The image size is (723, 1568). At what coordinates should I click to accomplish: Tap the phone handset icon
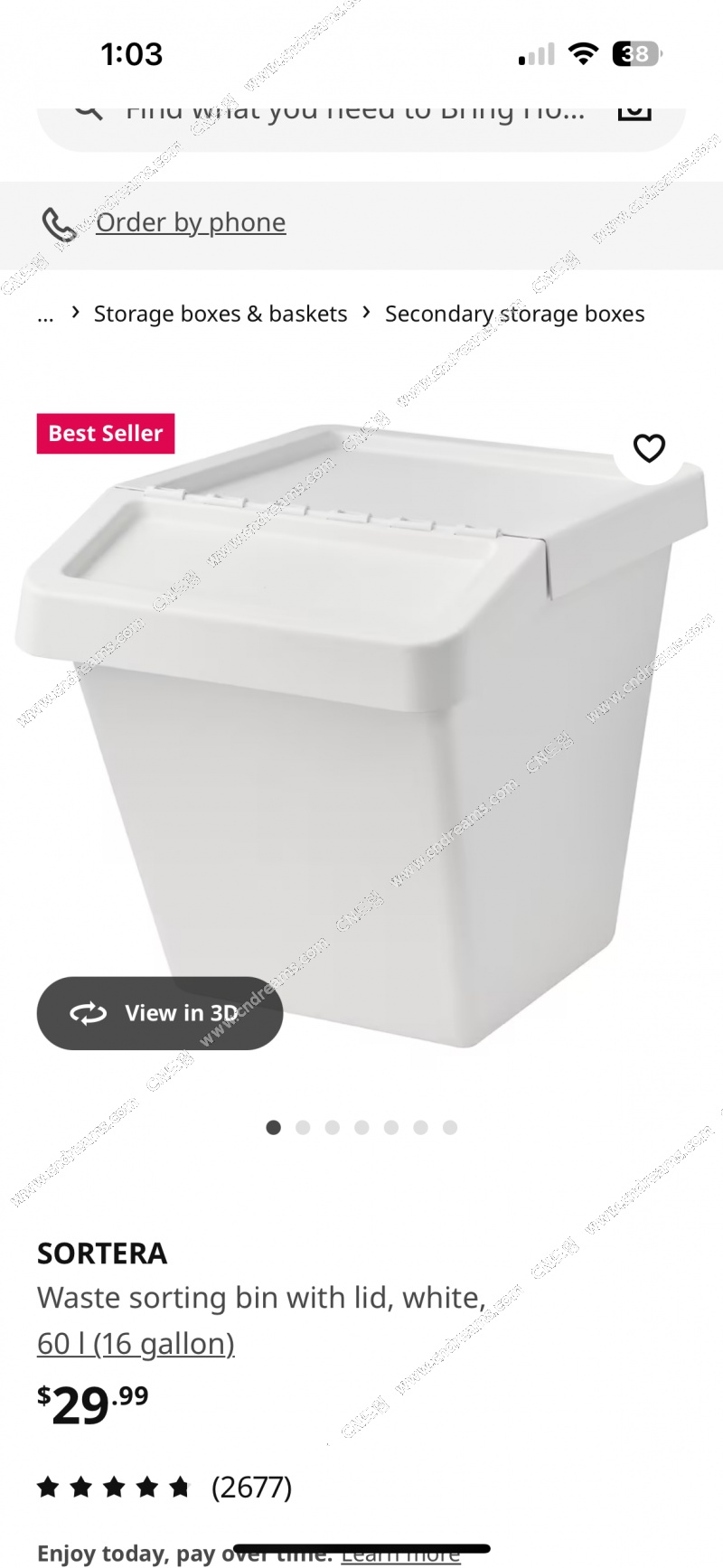(x=59, y=224)
